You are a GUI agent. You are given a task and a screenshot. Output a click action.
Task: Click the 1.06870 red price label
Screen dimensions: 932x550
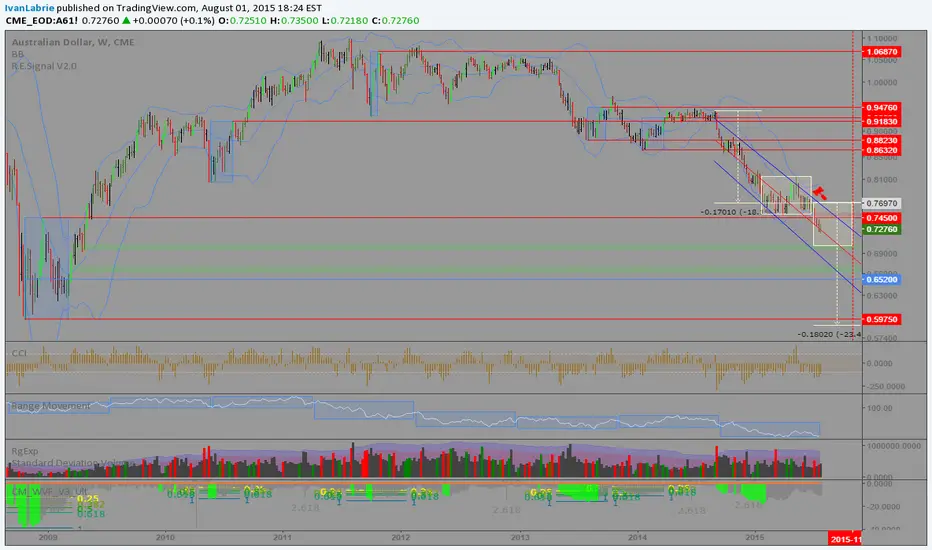click(882, 52)
